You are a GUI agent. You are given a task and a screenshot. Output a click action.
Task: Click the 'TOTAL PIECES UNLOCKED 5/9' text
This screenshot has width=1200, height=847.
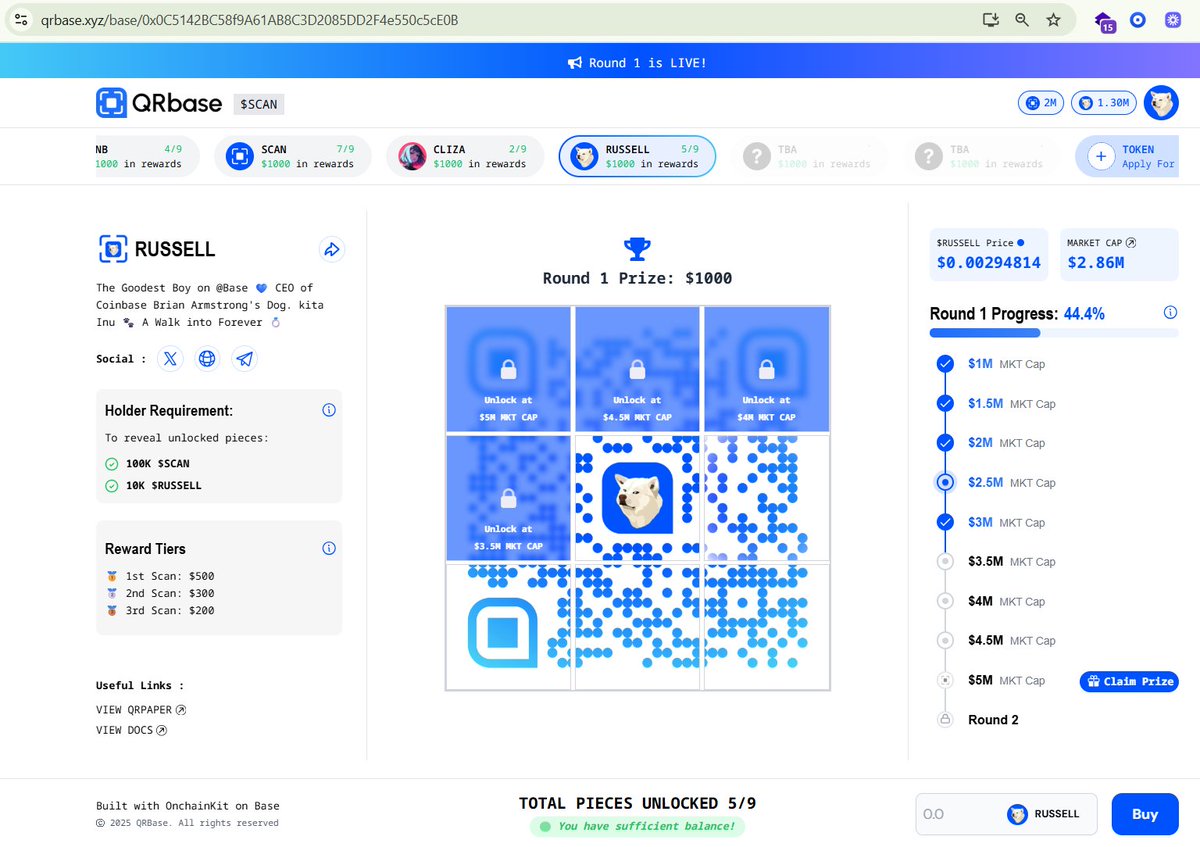click(x=637, y=803)
